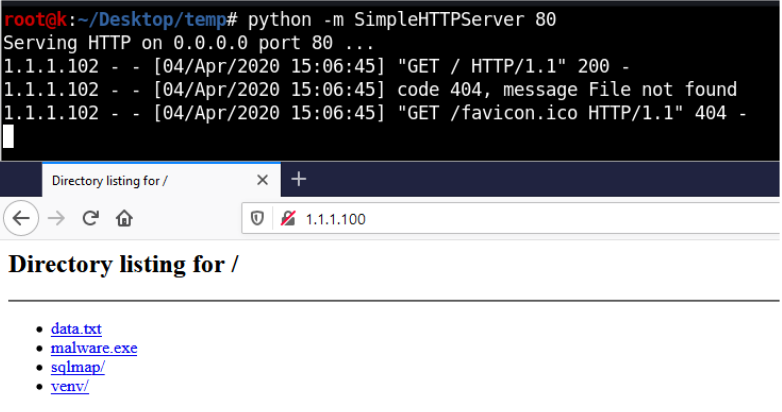Reload the page with the refresh icon
Viewport: 782px width, 412px height.
coord(90,218)
